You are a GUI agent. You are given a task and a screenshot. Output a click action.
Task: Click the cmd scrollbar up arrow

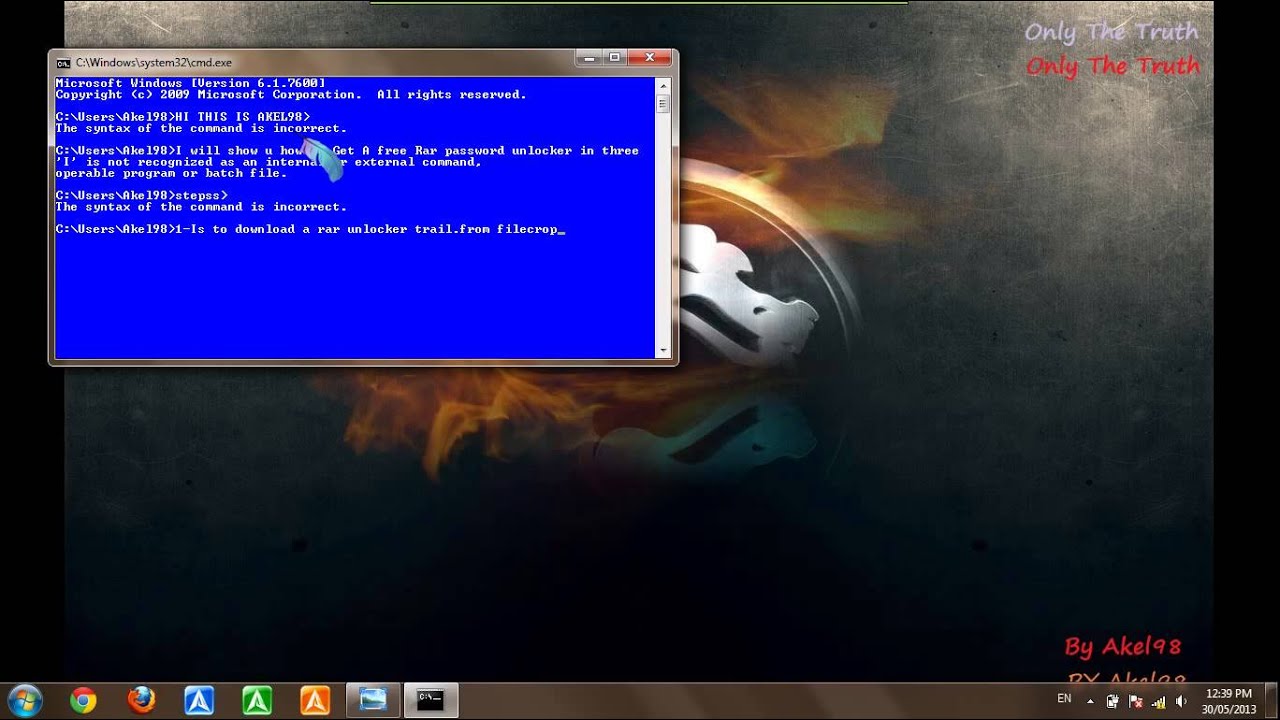(662, 85)
